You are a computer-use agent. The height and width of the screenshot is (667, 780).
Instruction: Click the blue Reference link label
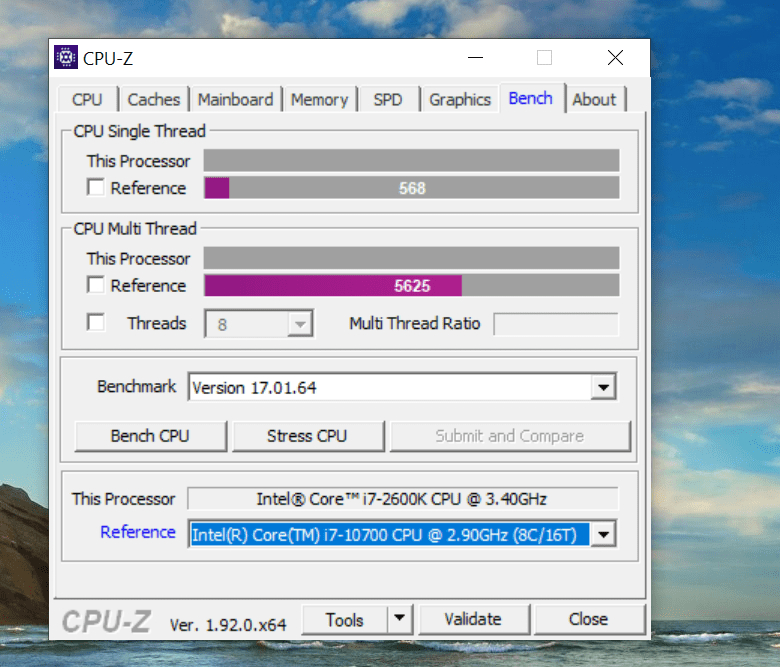pyautogui.click(x=138, y=532)
